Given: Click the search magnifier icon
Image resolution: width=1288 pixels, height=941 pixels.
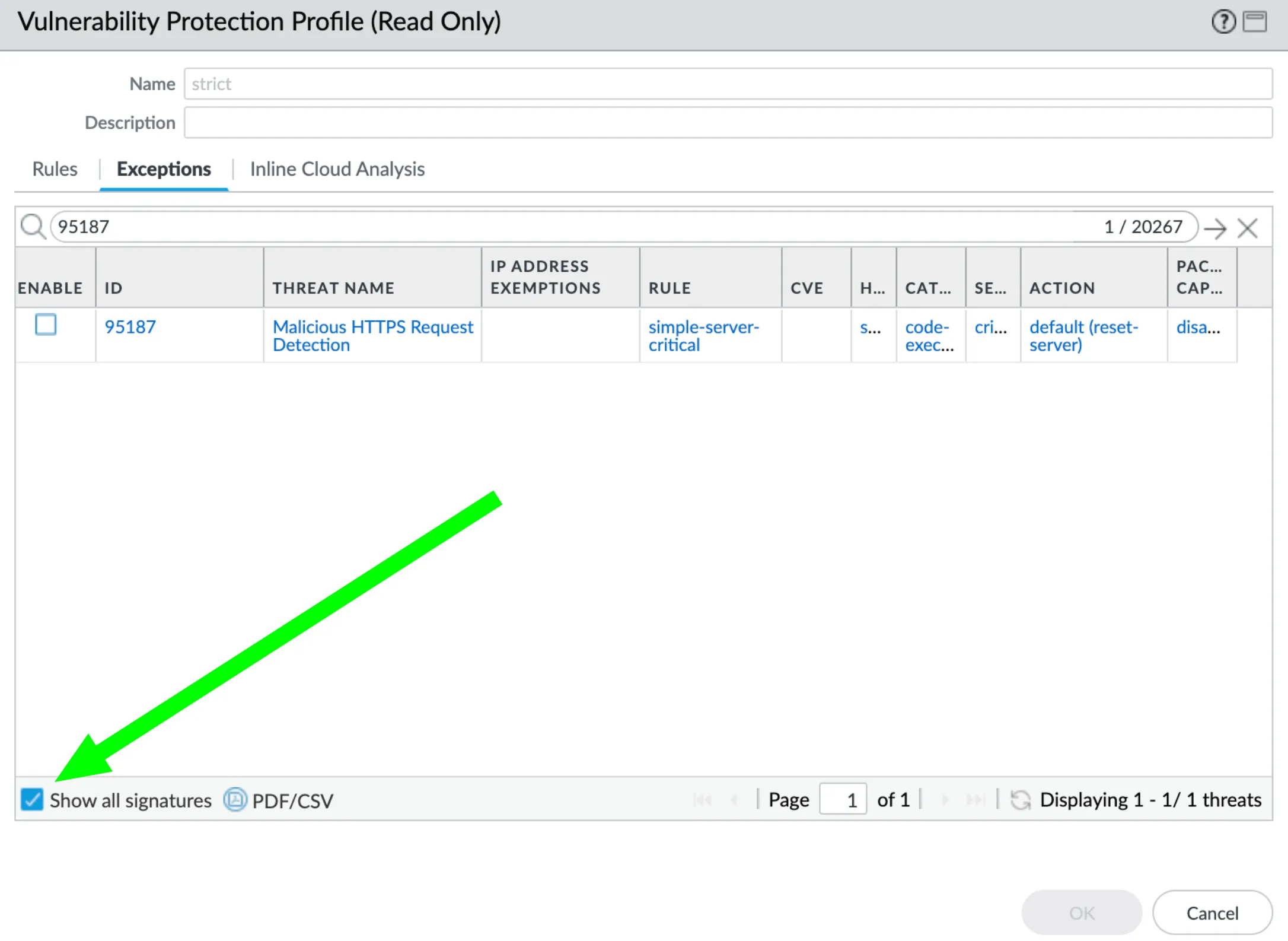Looking at the screenshot, I should tap(33, 227).
